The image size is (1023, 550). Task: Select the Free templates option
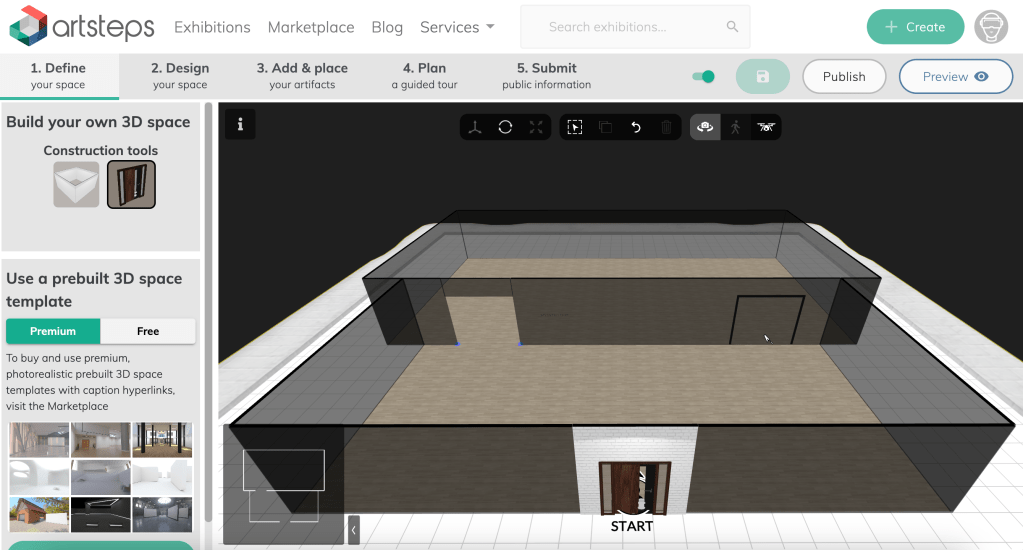coord(148,331)
